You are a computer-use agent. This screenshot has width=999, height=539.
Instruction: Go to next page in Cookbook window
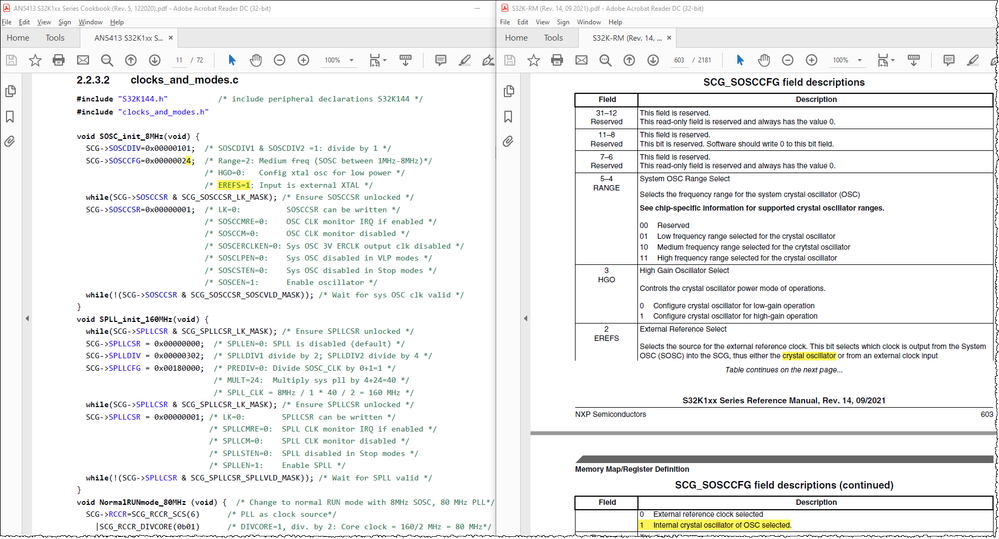click(154, 60)
